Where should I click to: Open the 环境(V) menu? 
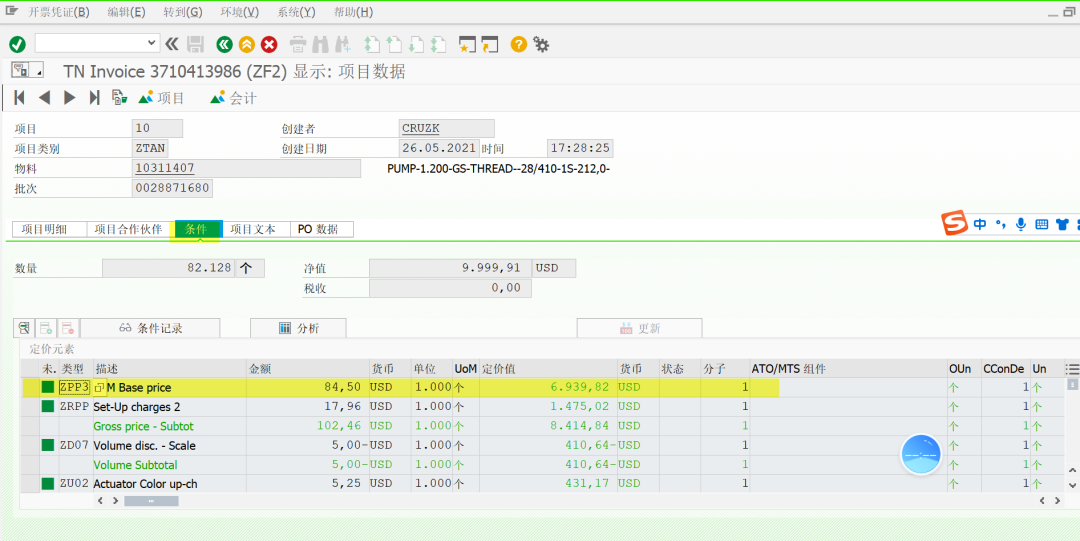[x=240, y=12]
